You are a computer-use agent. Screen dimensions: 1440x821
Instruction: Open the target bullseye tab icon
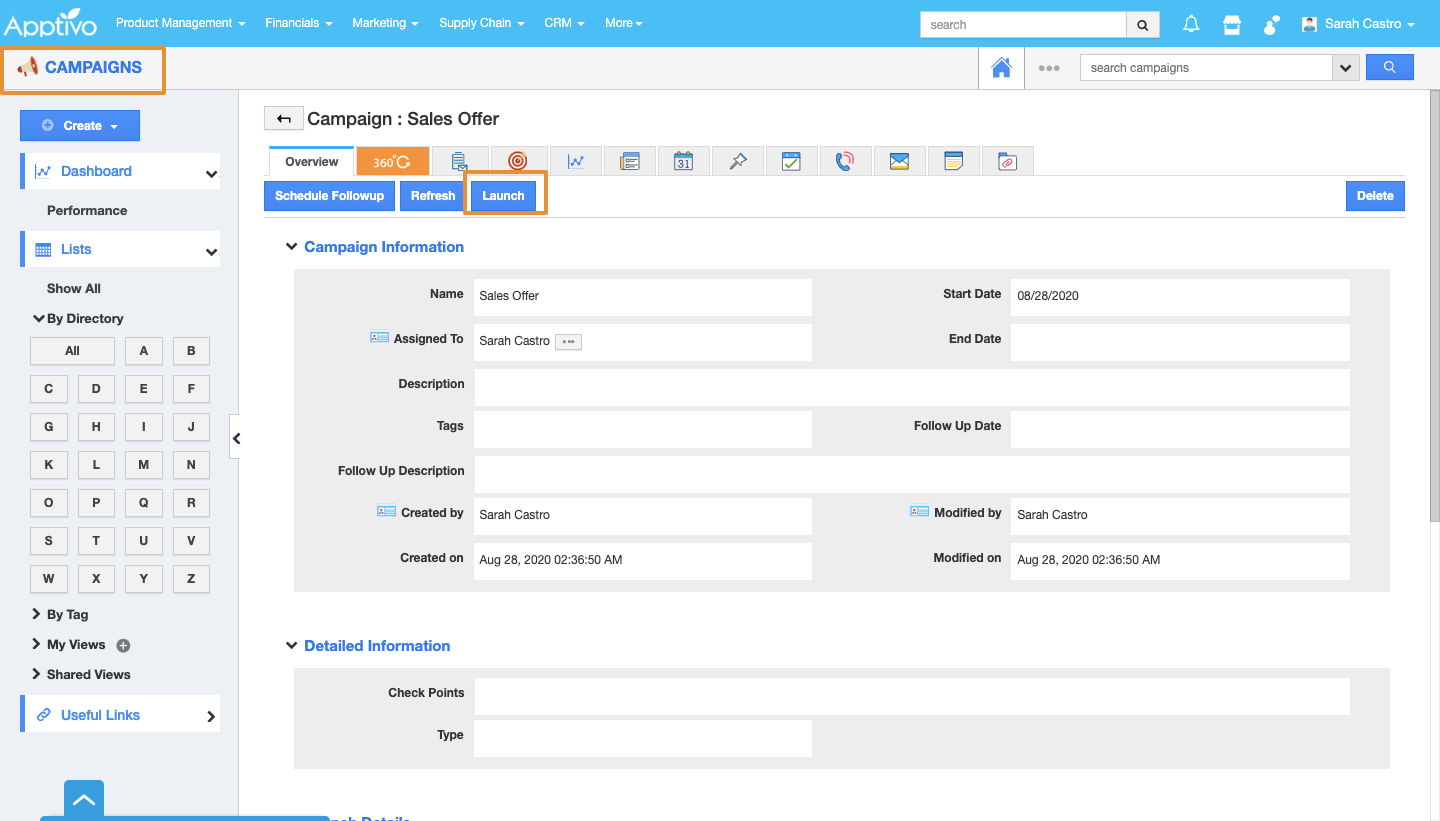point(517,161)
